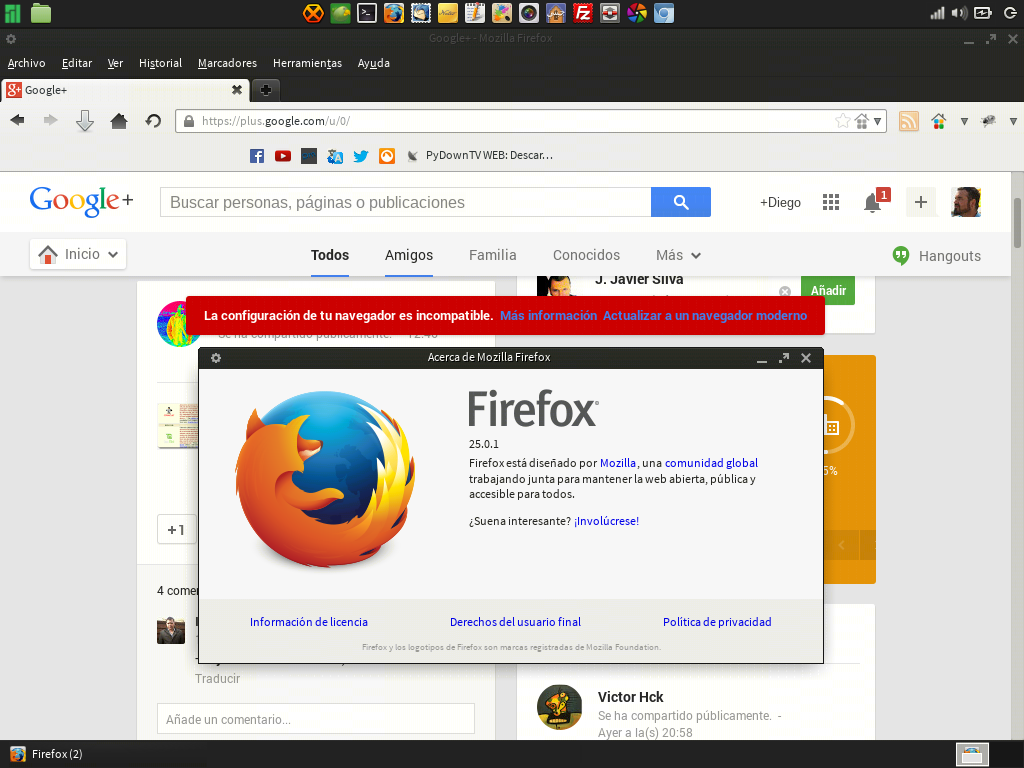Viewport: 1024px width, 768px height.
Task: Open the URL bar history dropdown arrow
Action: point(878,121)
